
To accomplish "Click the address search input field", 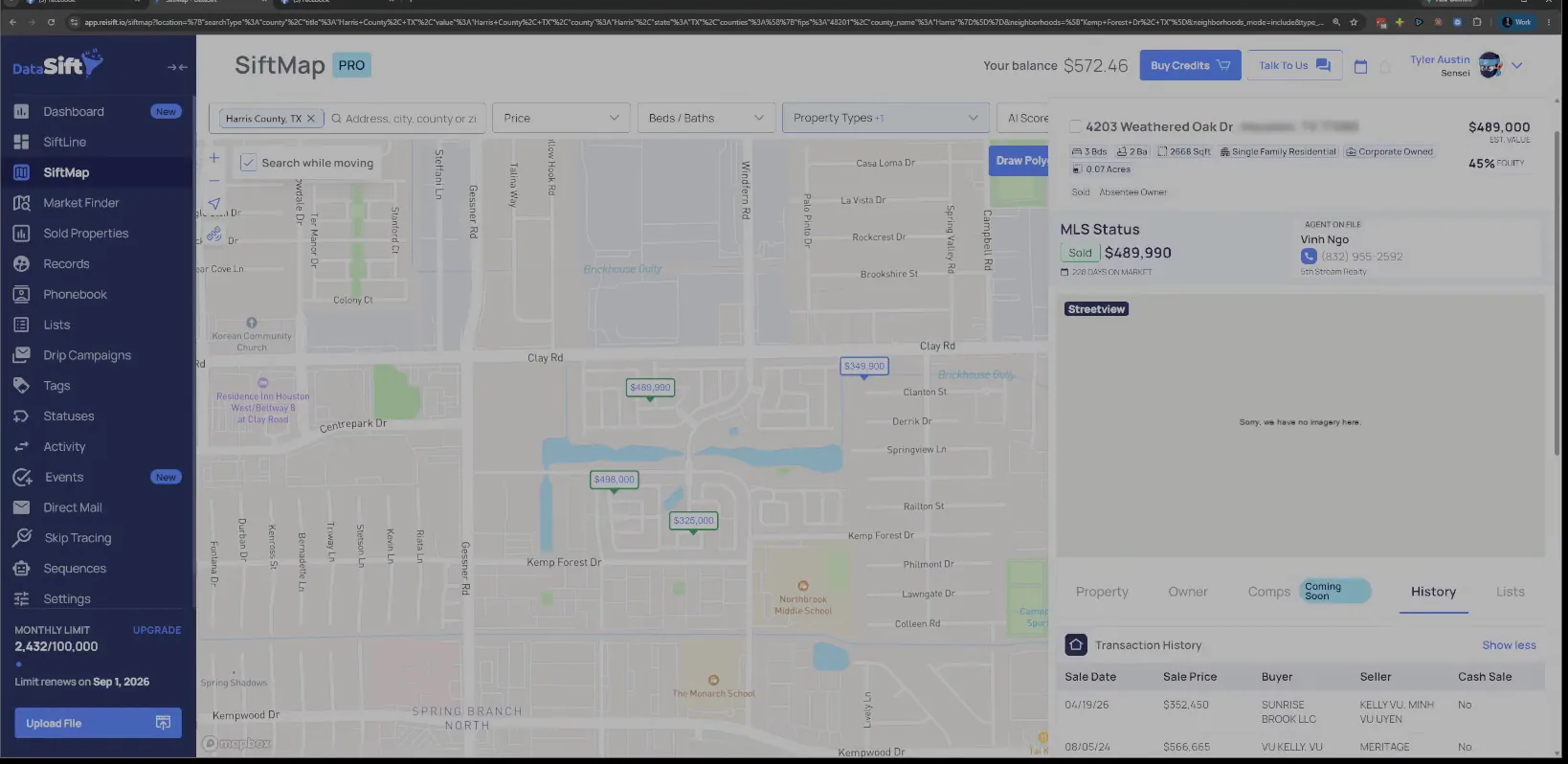I will tap(411, 119).
